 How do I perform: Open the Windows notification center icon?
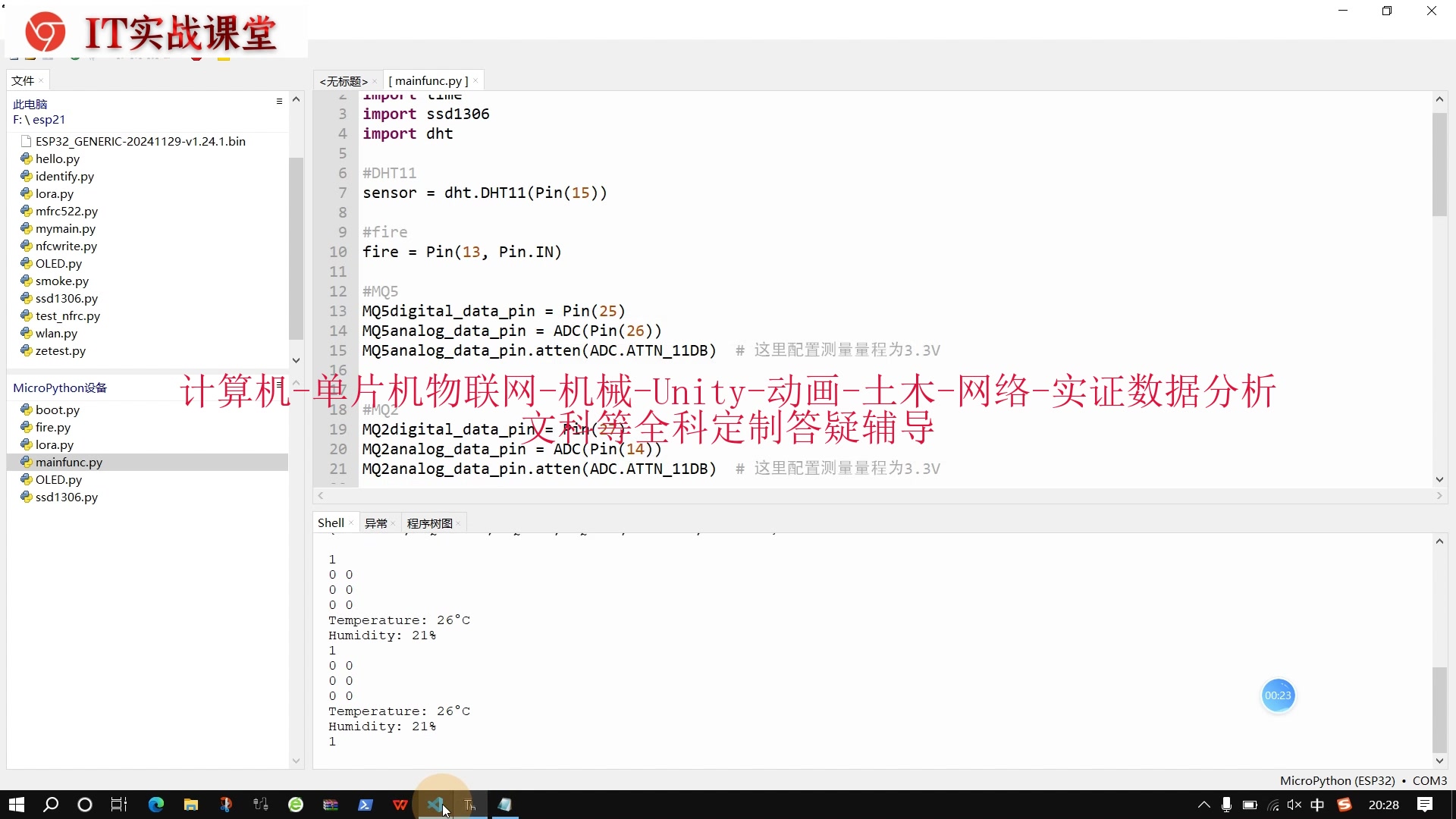1425,805
